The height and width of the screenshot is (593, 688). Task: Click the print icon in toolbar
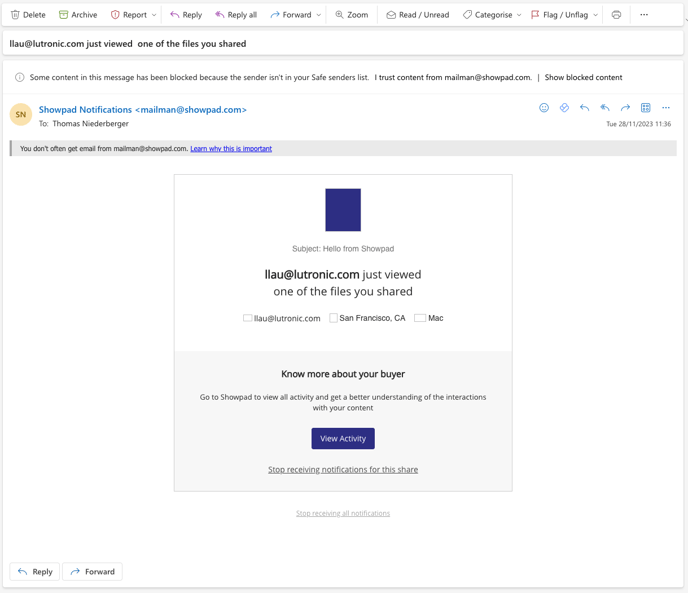pyautogui.click(x=616, y=15)
